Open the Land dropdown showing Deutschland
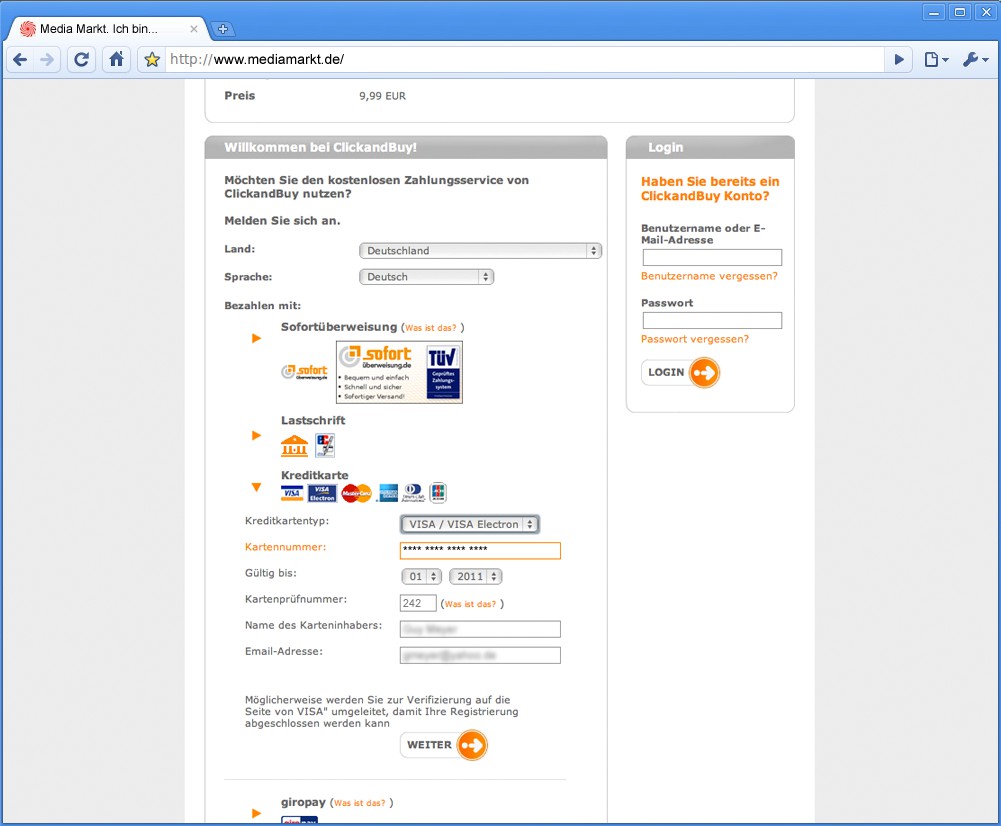Image resolution: width=1001 pixels, height=826 pixels. click(480, 251)
